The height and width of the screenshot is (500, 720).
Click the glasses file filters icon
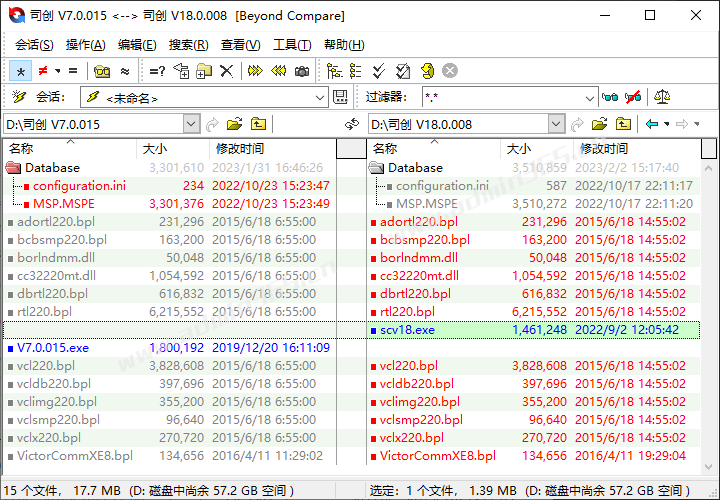[610, 97]
